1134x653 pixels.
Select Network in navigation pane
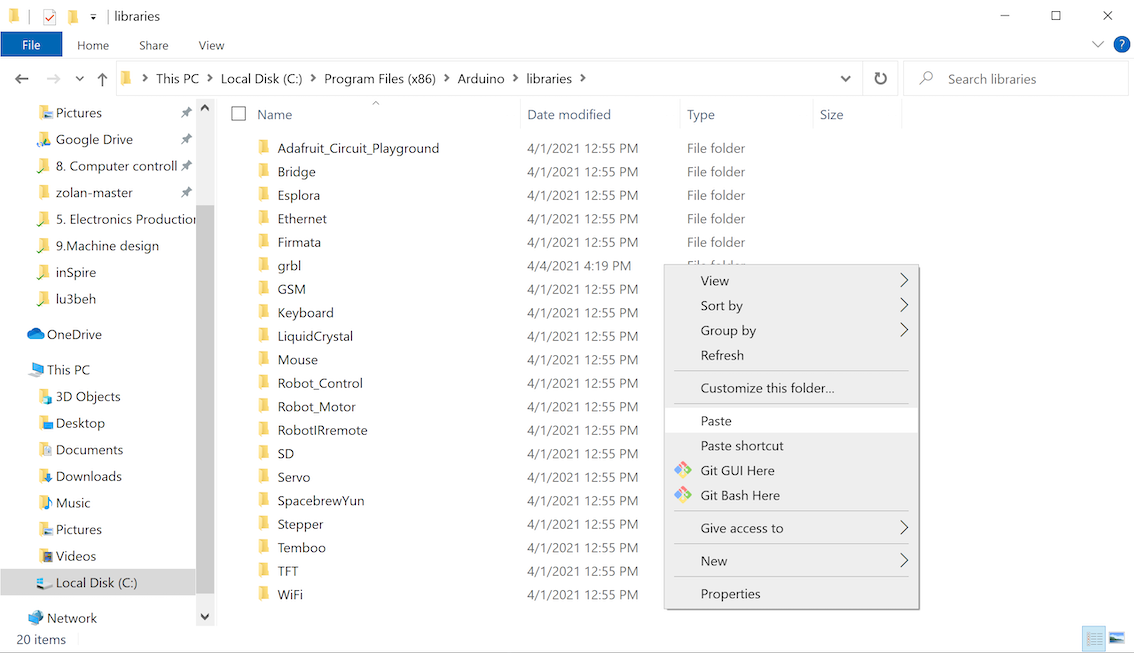point(72,618)
